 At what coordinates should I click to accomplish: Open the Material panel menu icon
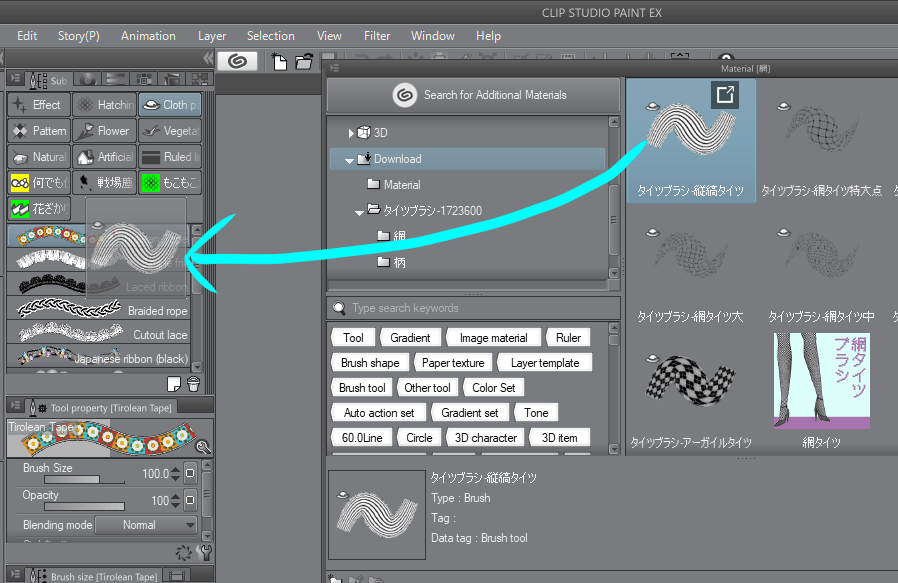tap(334, 67)
